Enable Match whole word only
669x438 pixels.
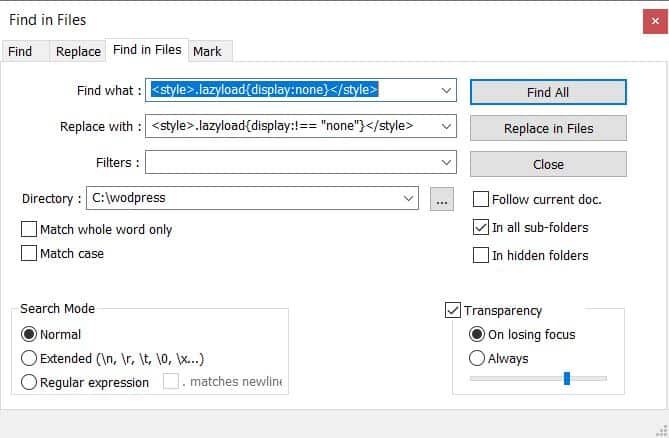(x=29, y=229)
